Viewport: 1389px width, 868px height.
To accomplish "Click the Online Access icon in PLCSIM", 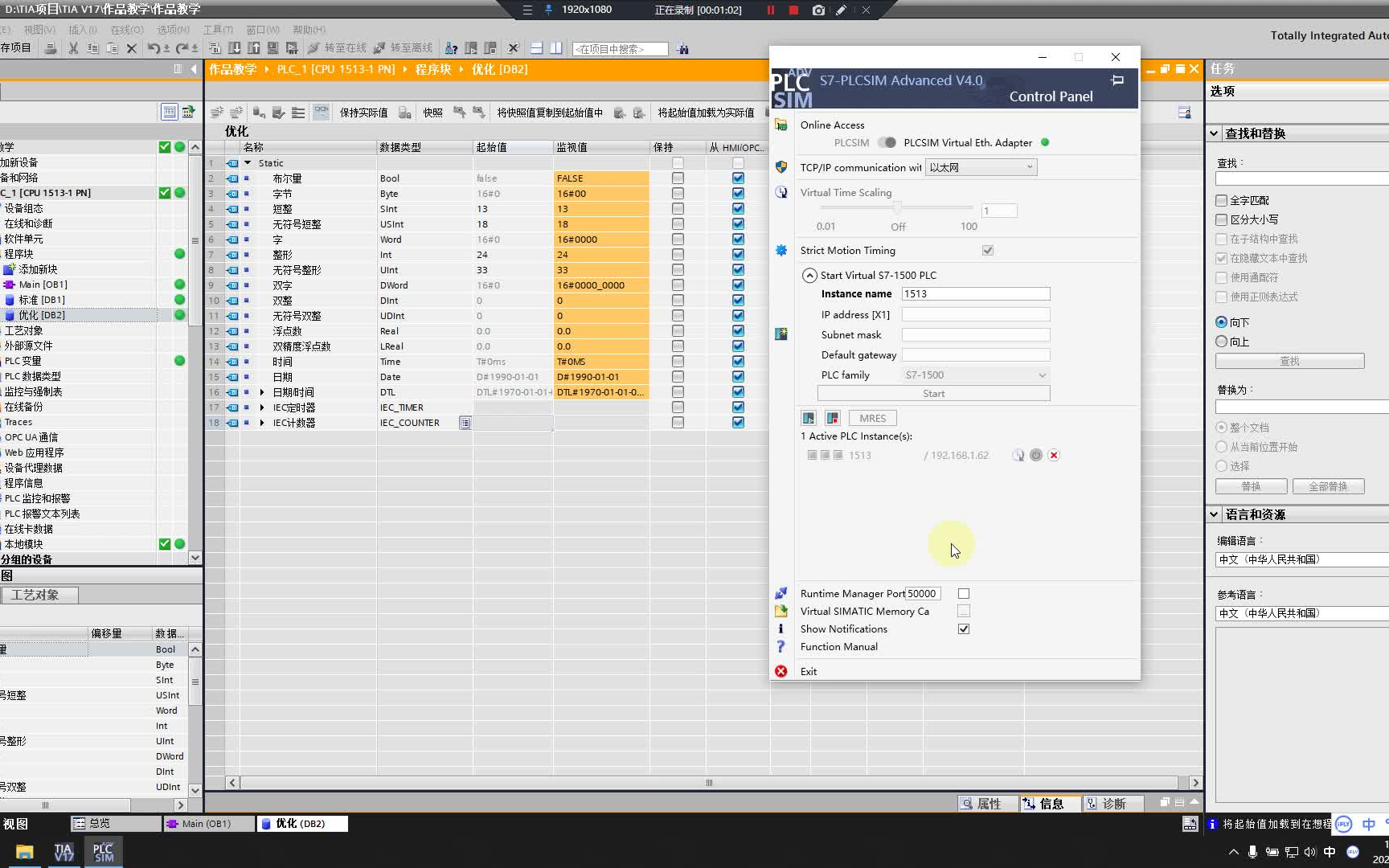I will [x=781, y=125].
